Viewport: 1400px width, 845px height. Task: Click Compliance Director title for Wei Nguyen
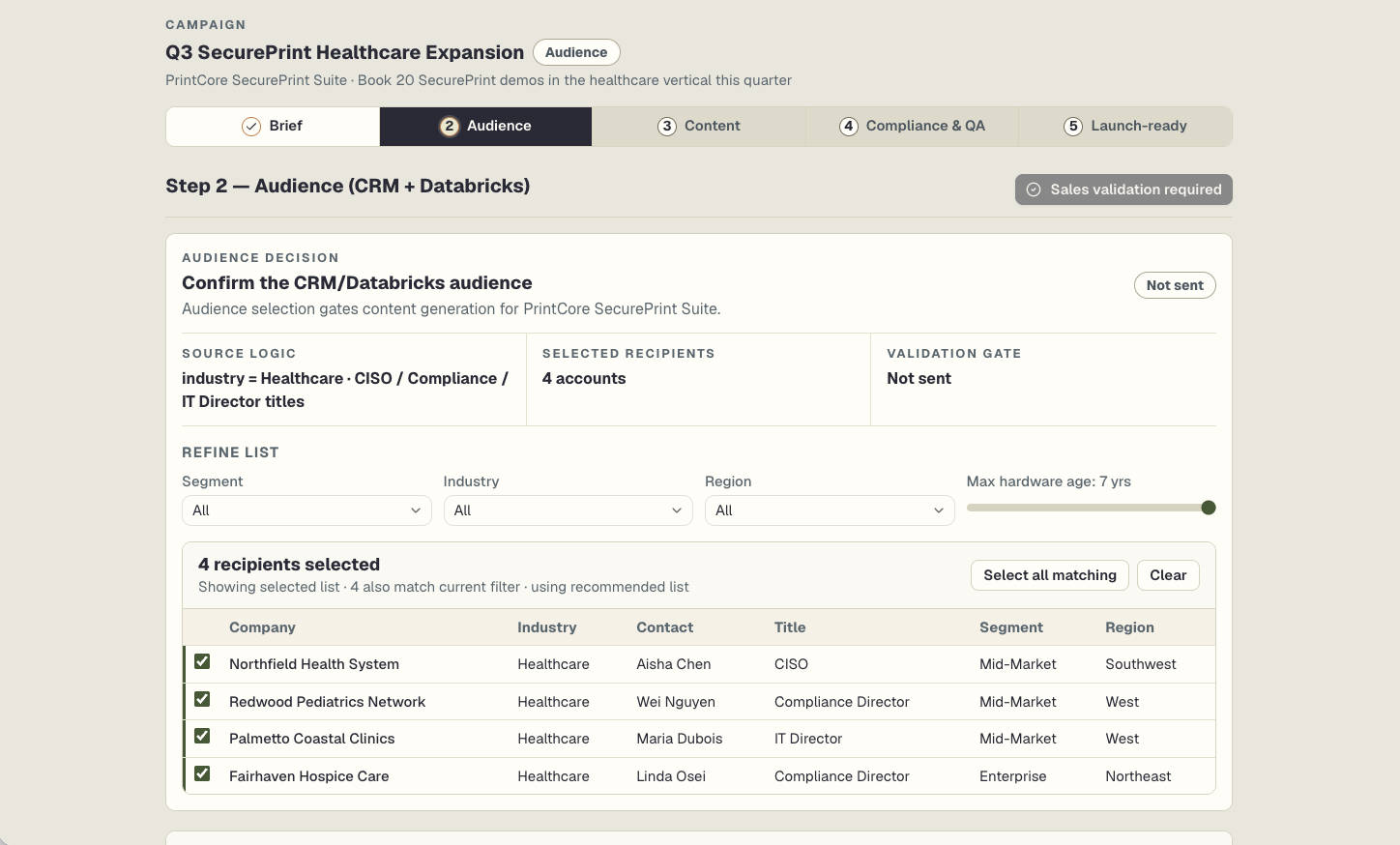click(x=842, y=702)
